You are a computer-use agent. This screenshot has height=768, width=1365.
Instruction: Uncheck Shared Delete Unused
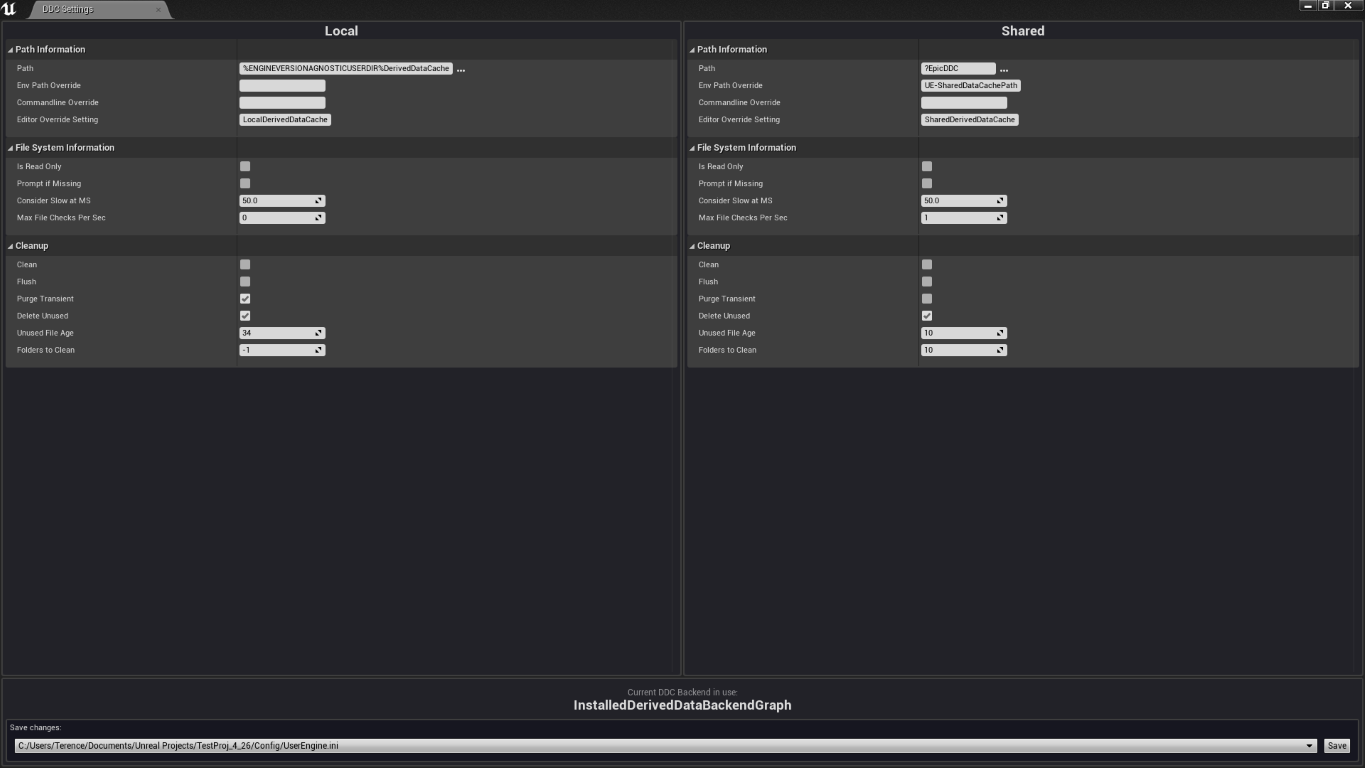tap(927, 315)
